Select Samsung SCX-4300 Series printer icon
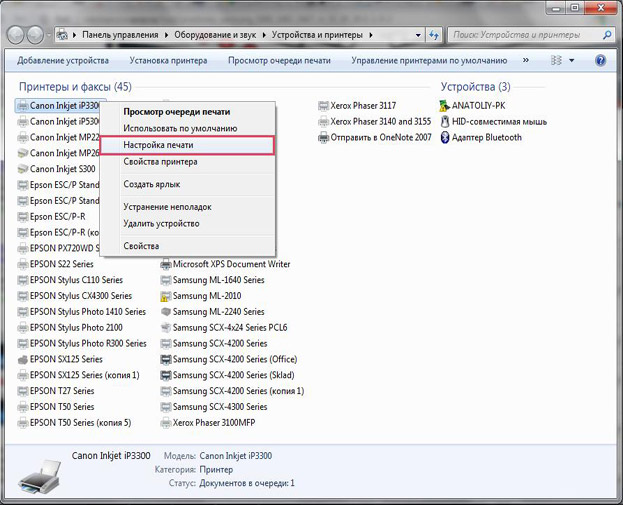Viewport: 623px width, 505px height. [166, 407]
